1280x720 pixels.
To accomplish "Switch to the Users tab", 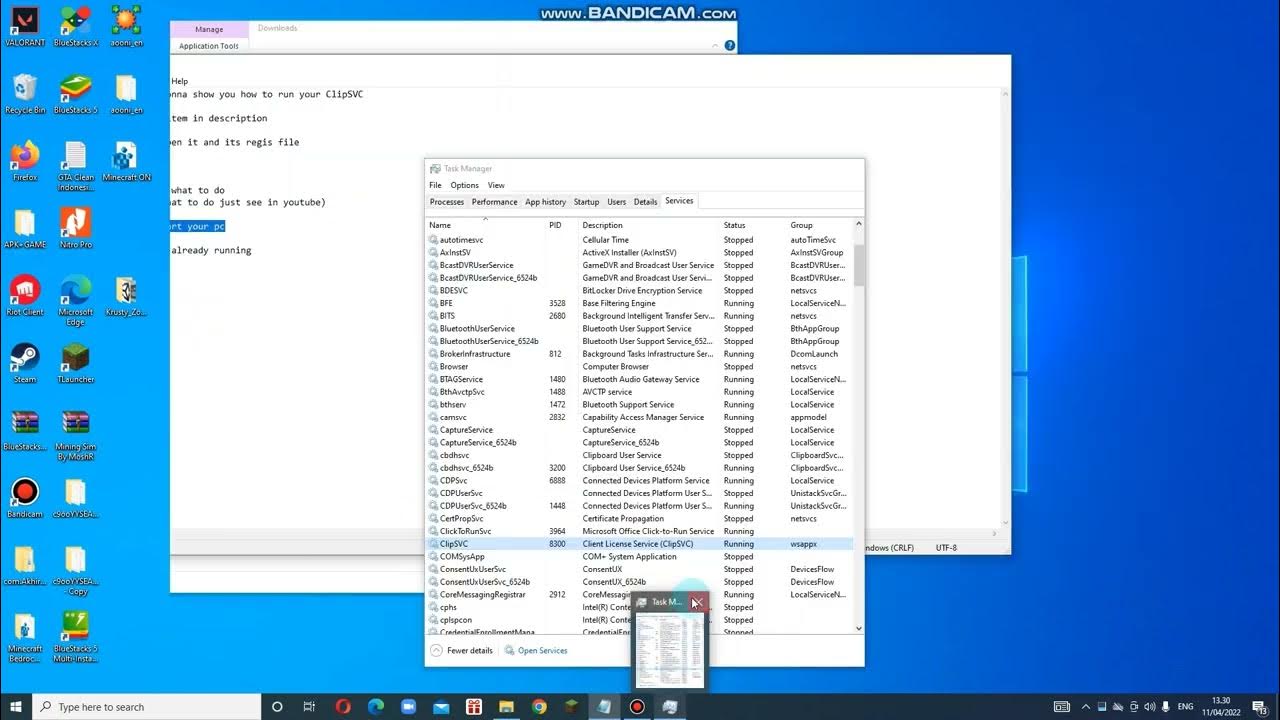I will tap(617, 202).
